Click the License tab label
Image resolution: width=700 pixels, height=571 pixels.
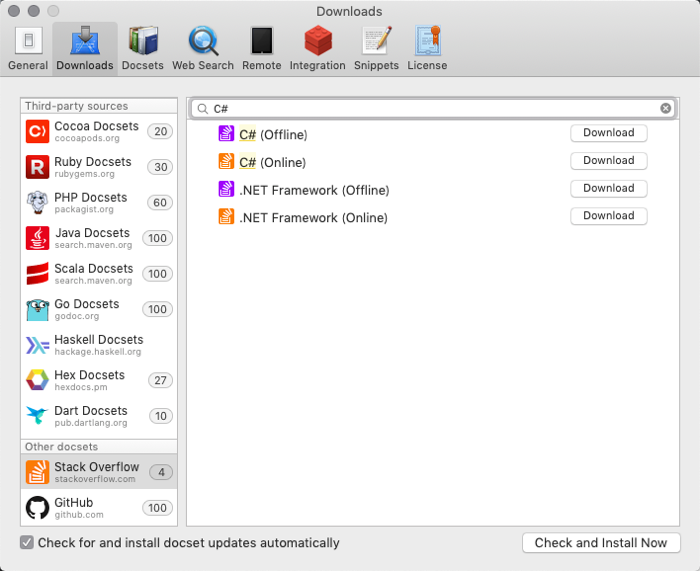(x=427, y=65)
